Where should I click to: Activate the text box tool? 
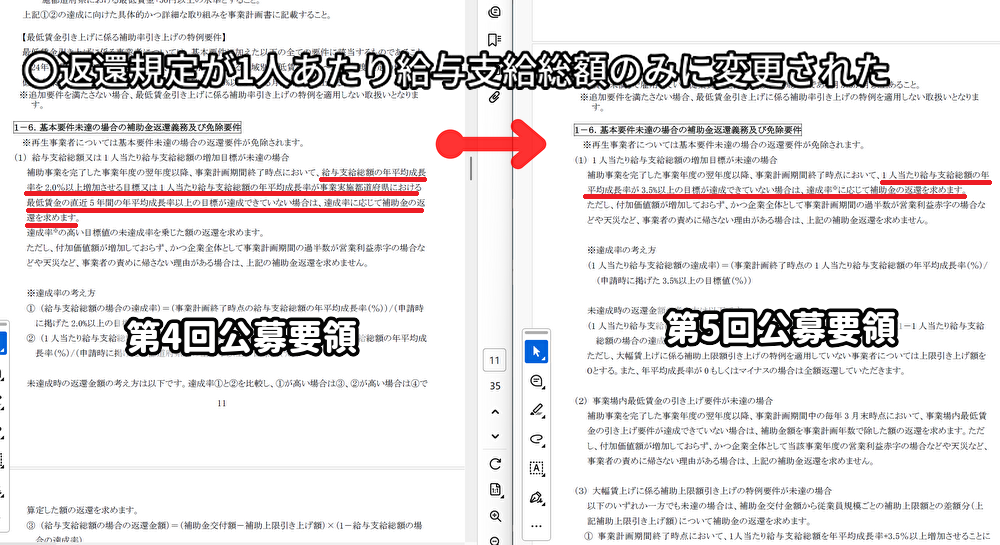[x=536, y=468]
